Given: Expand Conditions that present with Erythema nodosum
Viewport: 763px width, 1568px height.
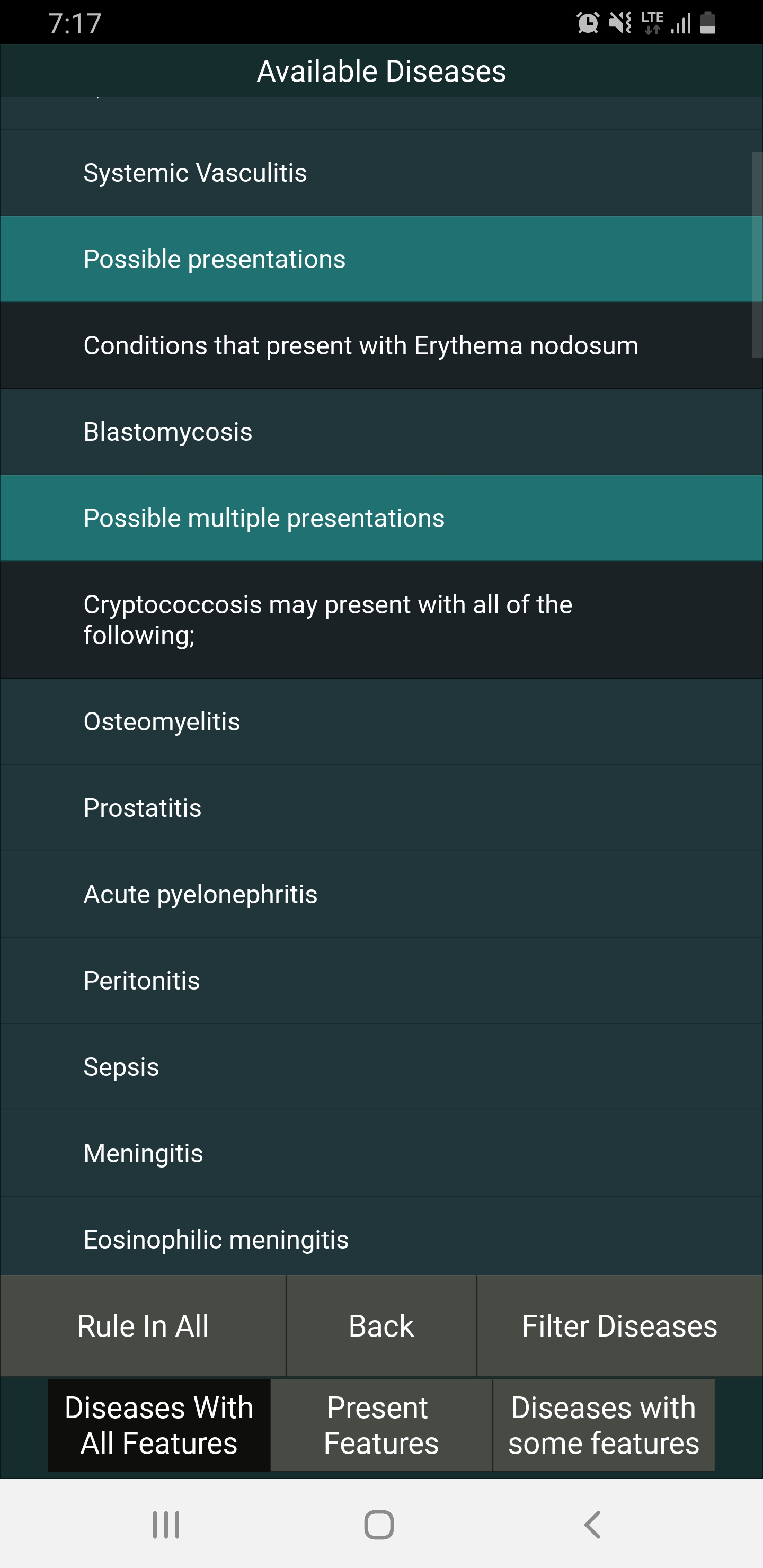Looking at the screenshot, I should pos(360,346).
